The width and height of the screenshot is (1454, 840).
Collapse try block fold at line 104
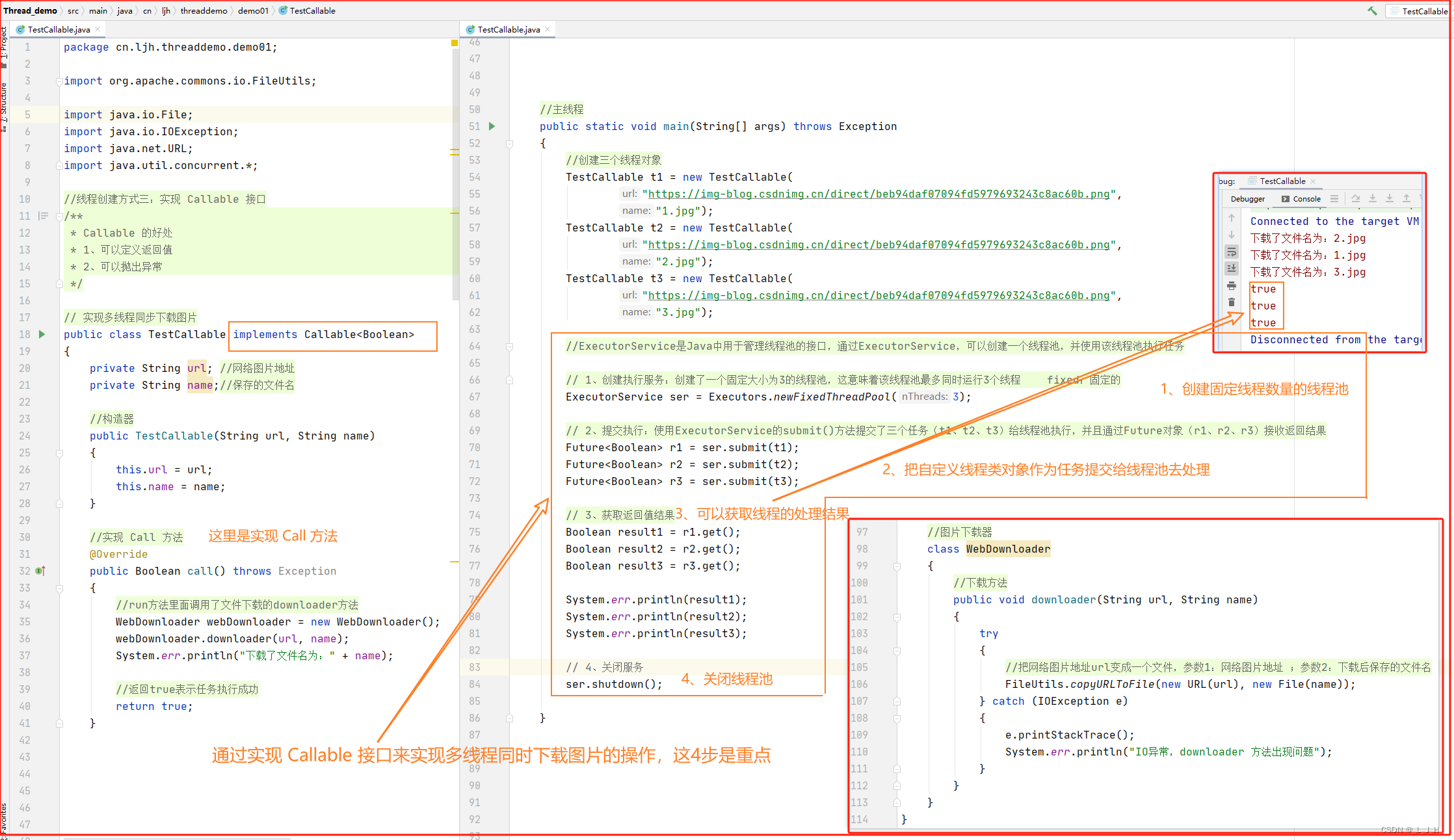click(897, 651)
